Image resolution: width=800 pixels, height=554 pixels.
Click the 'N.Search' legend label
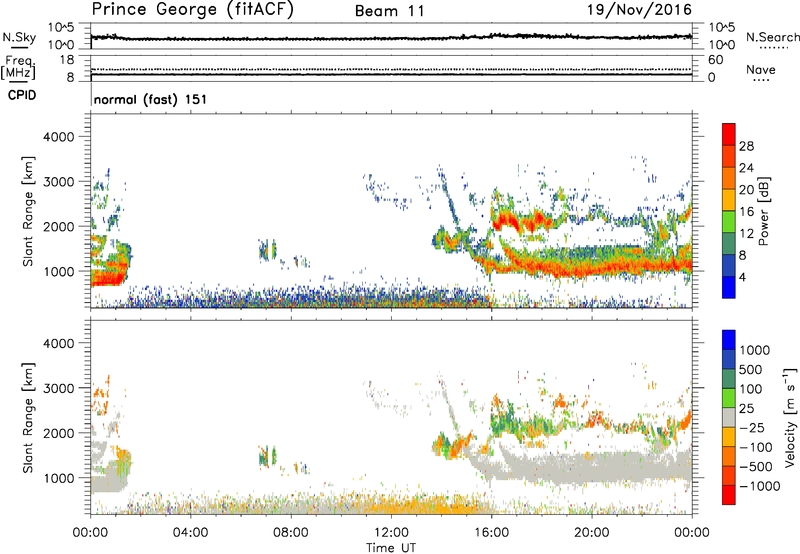[772, 37]
